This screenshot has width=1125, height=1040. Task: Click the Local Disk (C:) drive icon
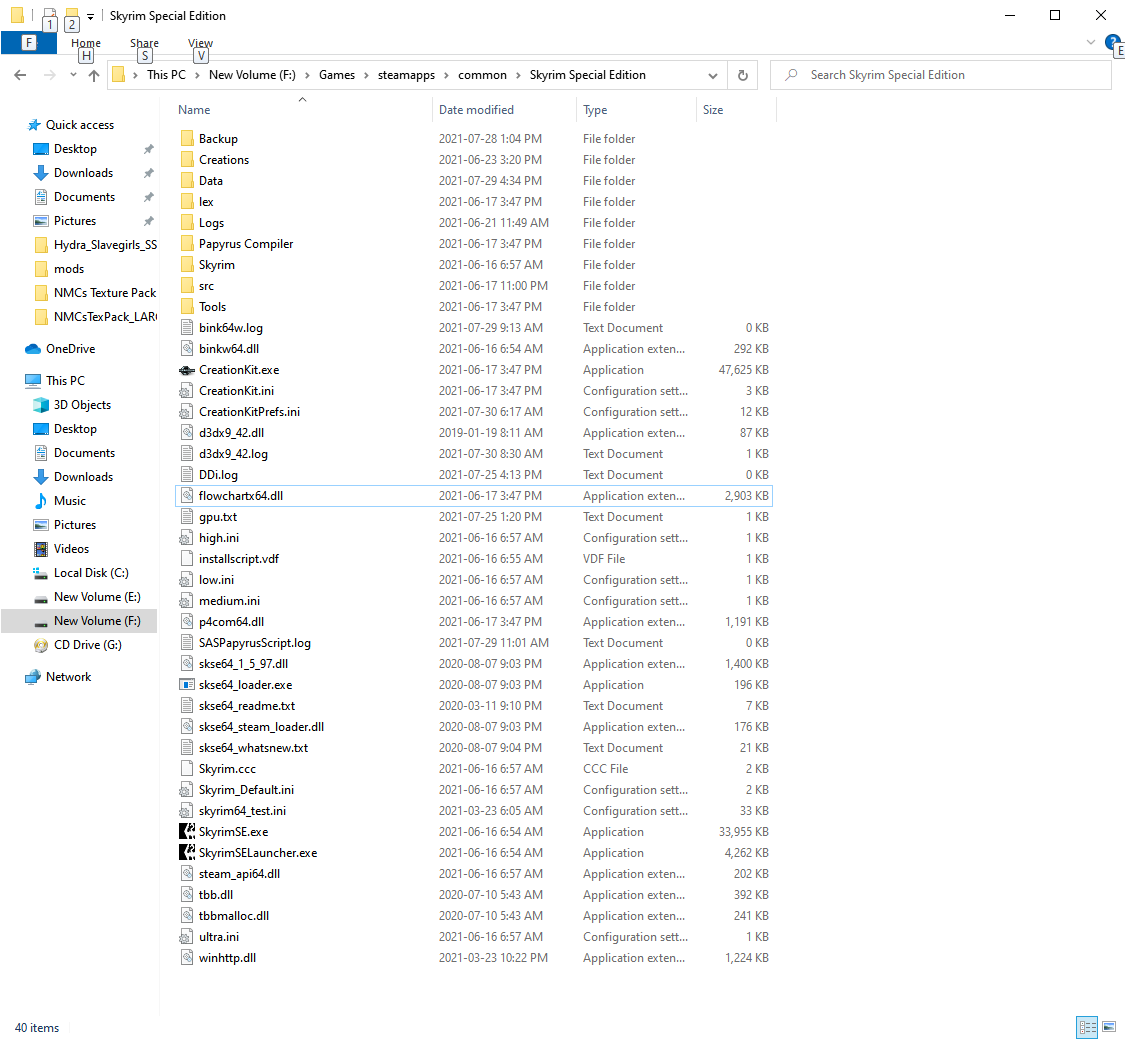[x=41, y=573]
